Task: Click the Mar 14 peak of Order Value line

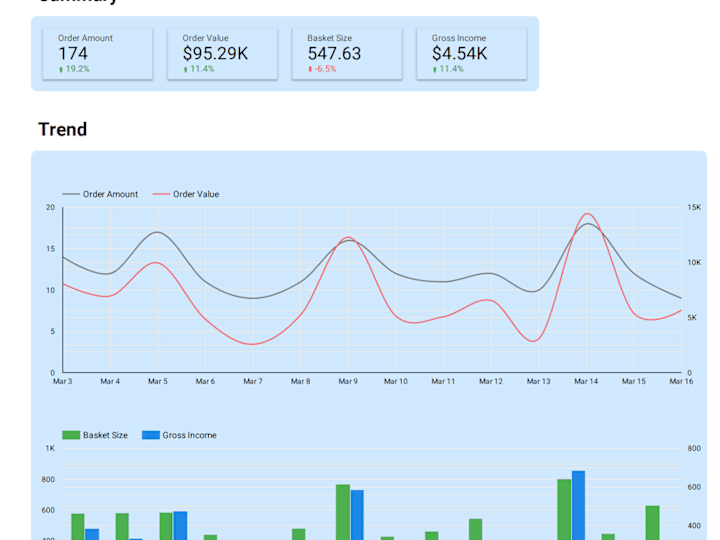Action: (x=587, y=214)
